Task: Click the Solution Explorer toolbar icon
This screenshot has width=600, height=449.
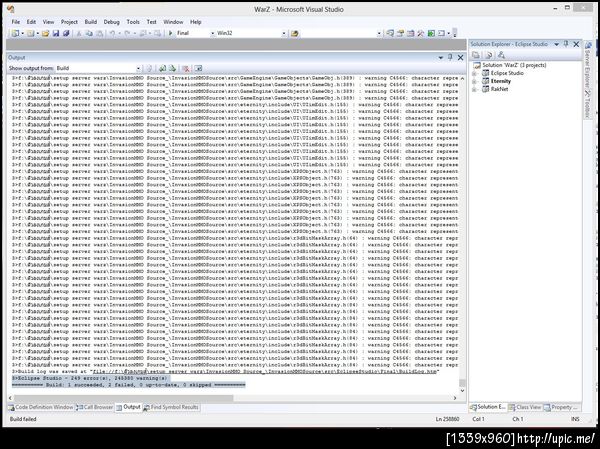Action: [x=390, y=33]
